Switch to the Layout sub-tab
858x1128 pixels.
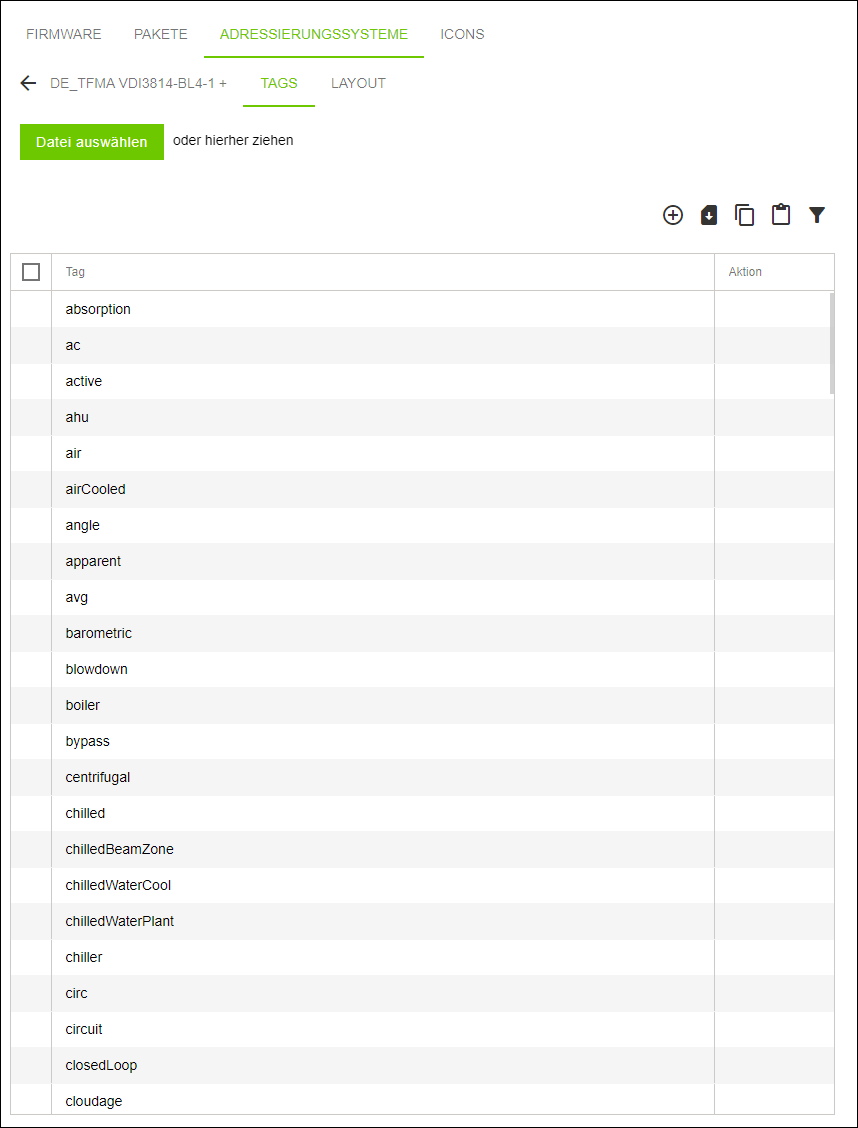pyautogui.click(x=358, y=83)
